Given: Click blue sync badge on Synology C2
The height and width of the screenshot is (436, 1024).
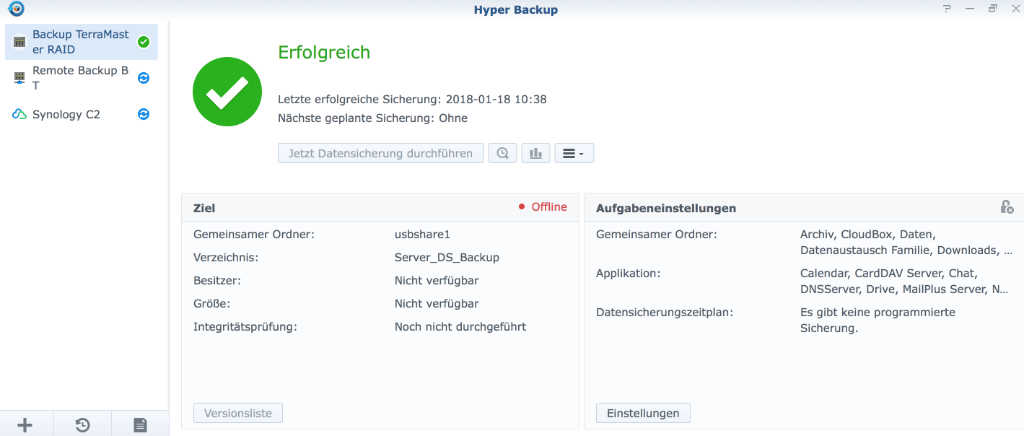Looking at the screenshot, I should [144, 114].
